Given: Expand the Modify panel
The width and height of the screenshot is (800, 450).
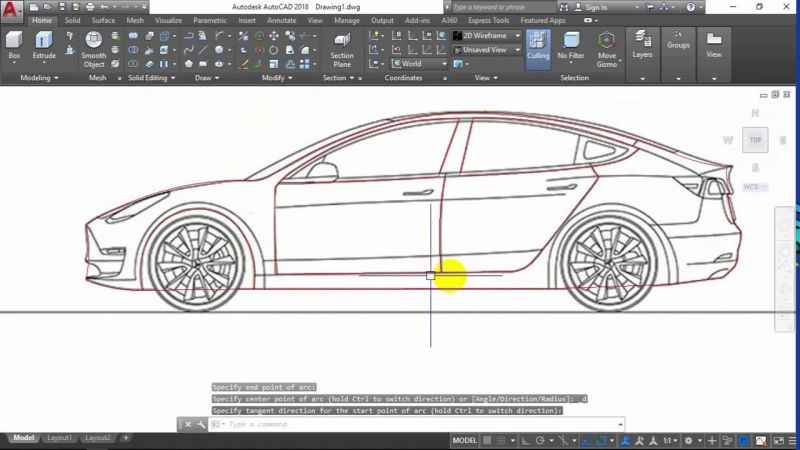Looking at the screenshot, I should point(277,78).
